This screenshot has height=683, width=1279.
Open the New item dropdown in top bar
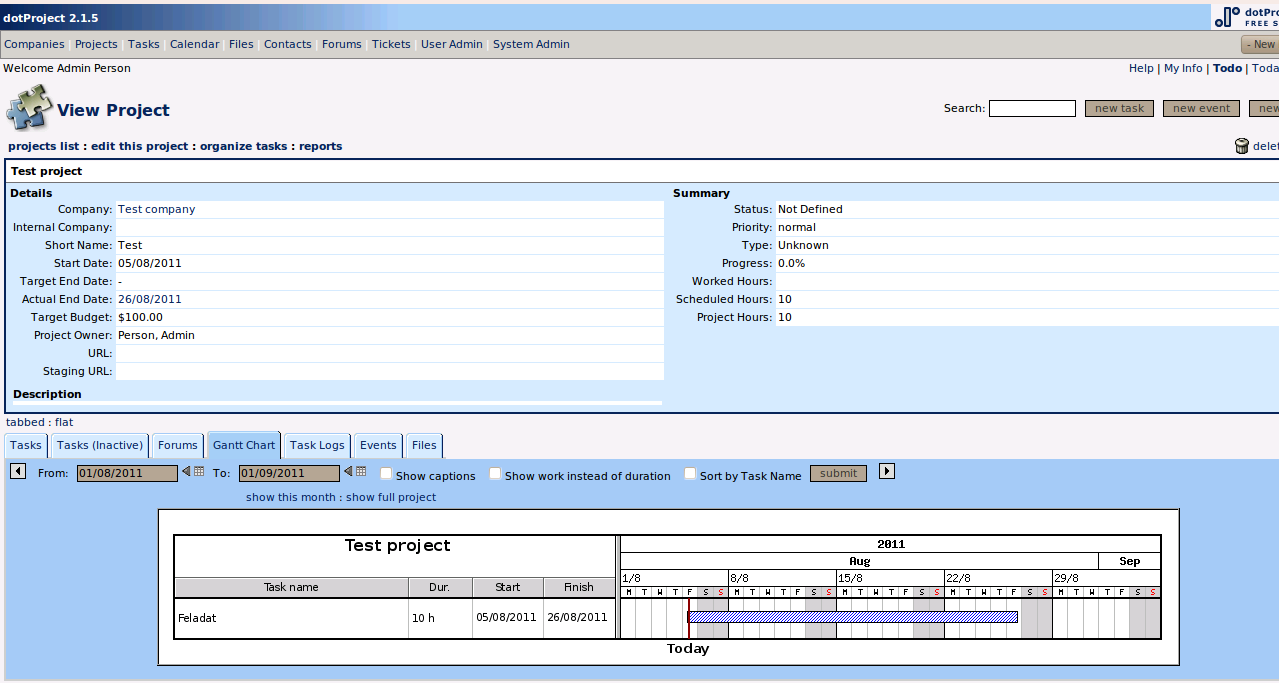pyautogui.click(x=1260, y=44)
